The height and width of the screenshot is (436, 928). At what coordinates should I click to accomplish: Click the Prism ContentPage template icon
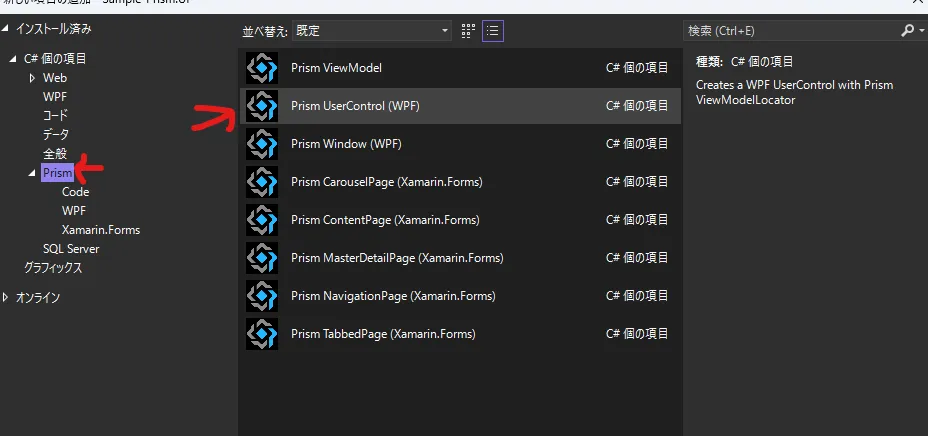click(x=262, y=220)
